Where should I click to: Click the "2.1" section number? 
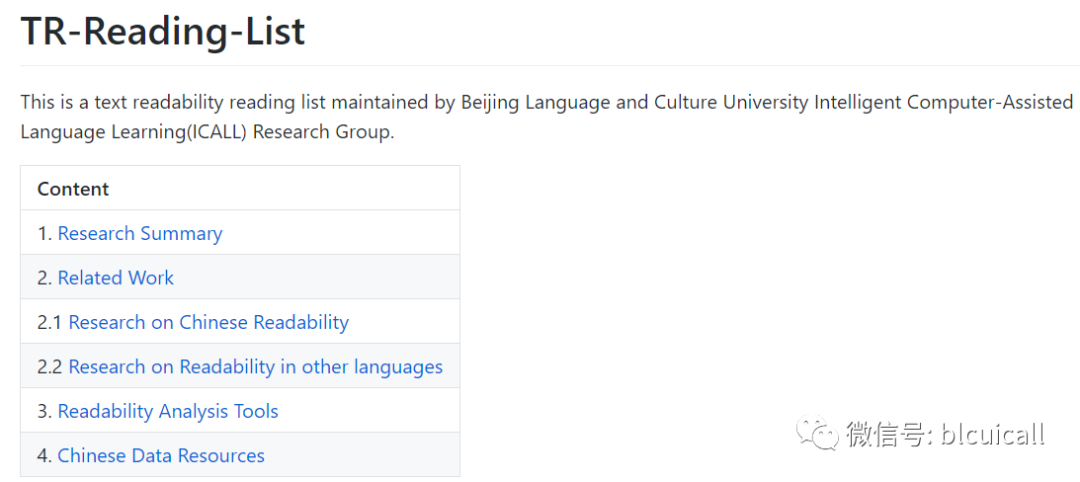(x=50, y=323)
